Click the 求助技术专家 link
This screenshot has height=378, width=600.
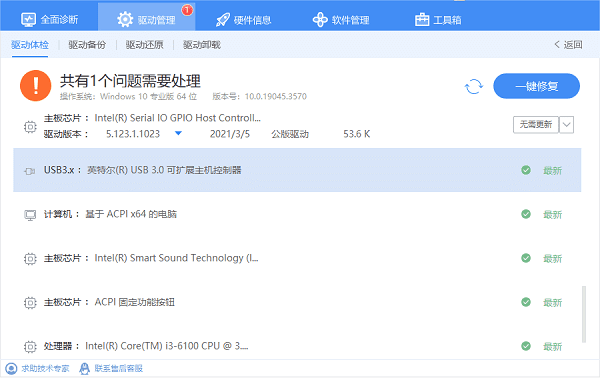click(x=45, y=368)
